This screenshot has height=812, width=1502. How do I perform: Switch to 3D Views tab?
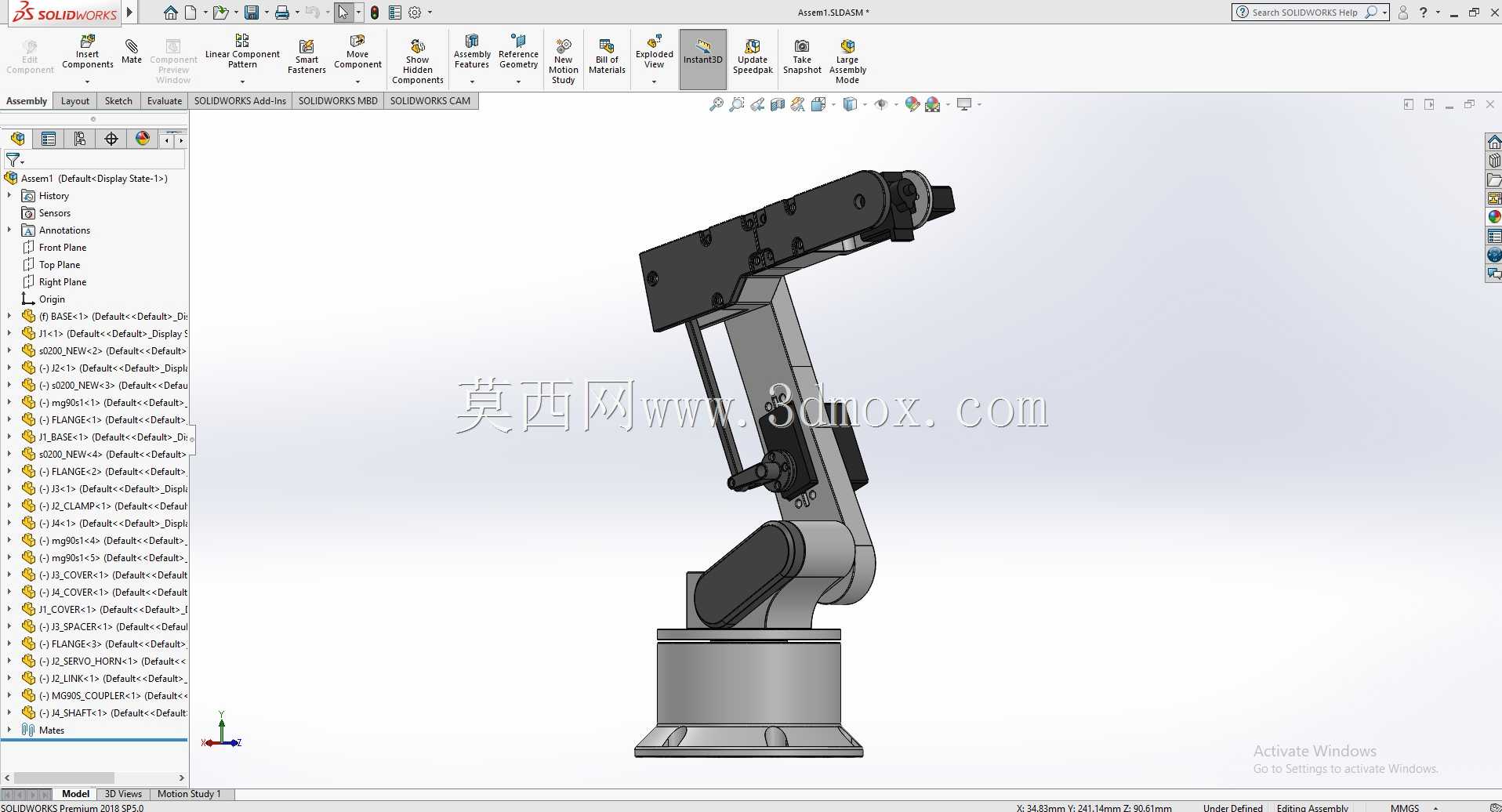123,794
